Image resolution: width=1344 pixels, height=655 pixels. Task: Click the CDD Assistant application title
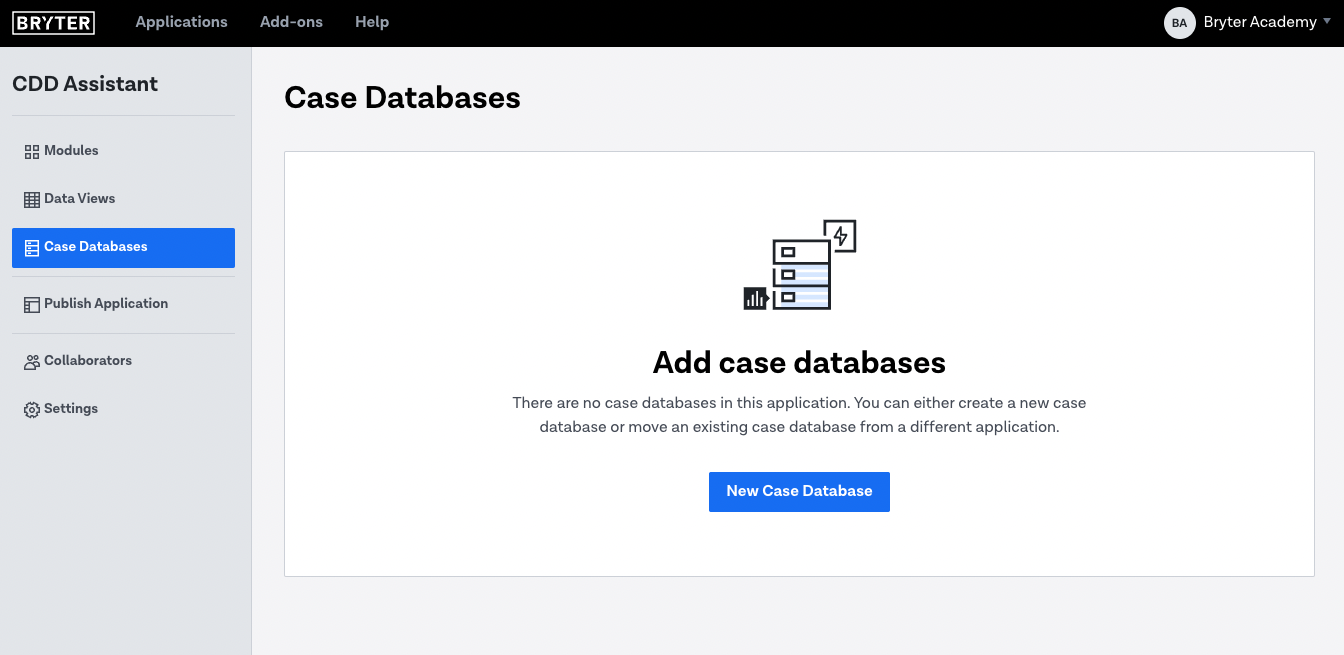[85, 84]
